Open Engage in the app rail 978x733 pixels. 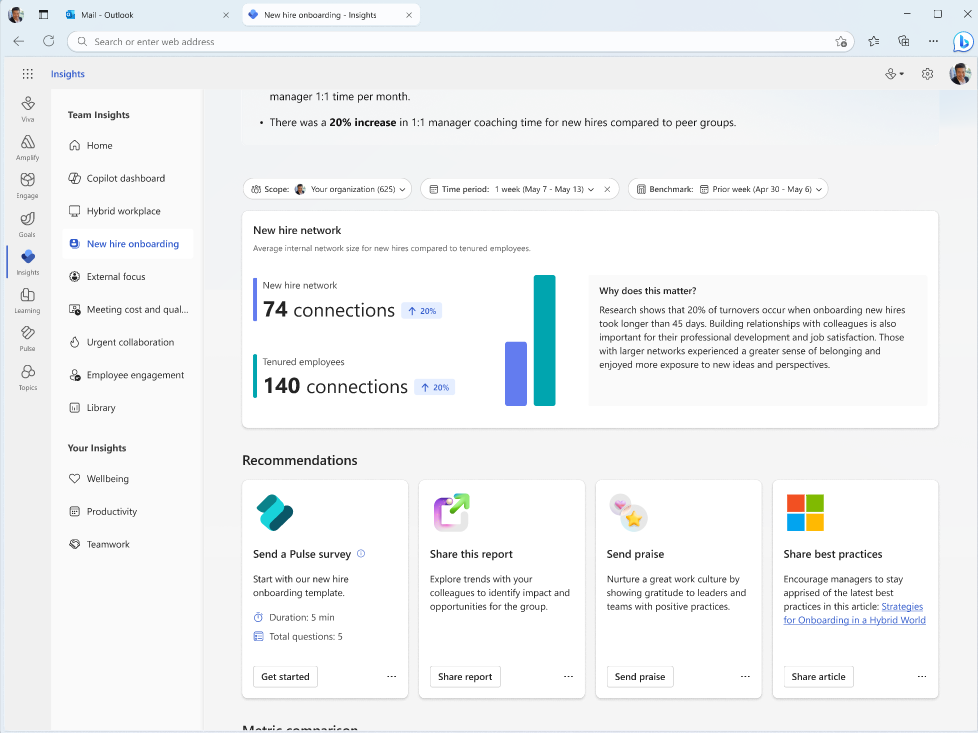tap(27, 186)
